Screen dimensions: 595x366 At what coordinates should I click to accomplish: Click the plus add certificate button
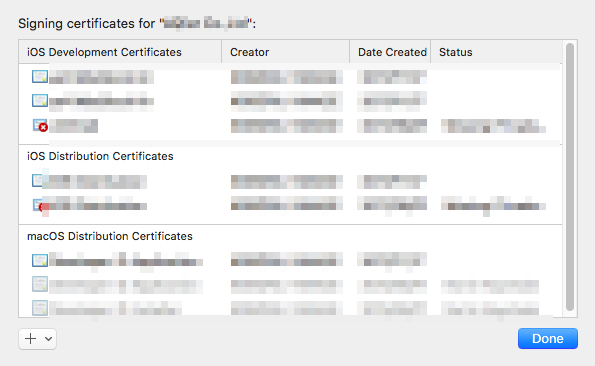pyautogui.click(x=30, y=338)
